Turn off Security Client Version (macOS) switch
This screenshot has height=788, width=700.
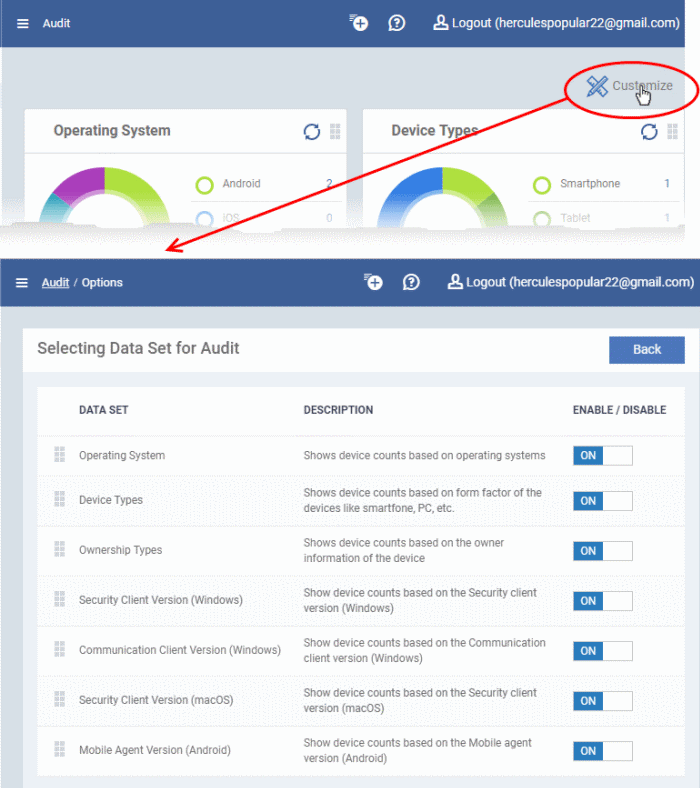[x=603, y=701]
